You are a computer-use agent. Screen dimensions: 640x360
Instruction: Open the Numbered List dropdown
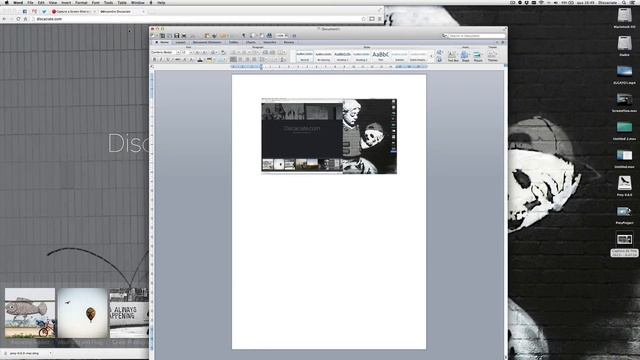pyautogui.click(x=245, y=53)
